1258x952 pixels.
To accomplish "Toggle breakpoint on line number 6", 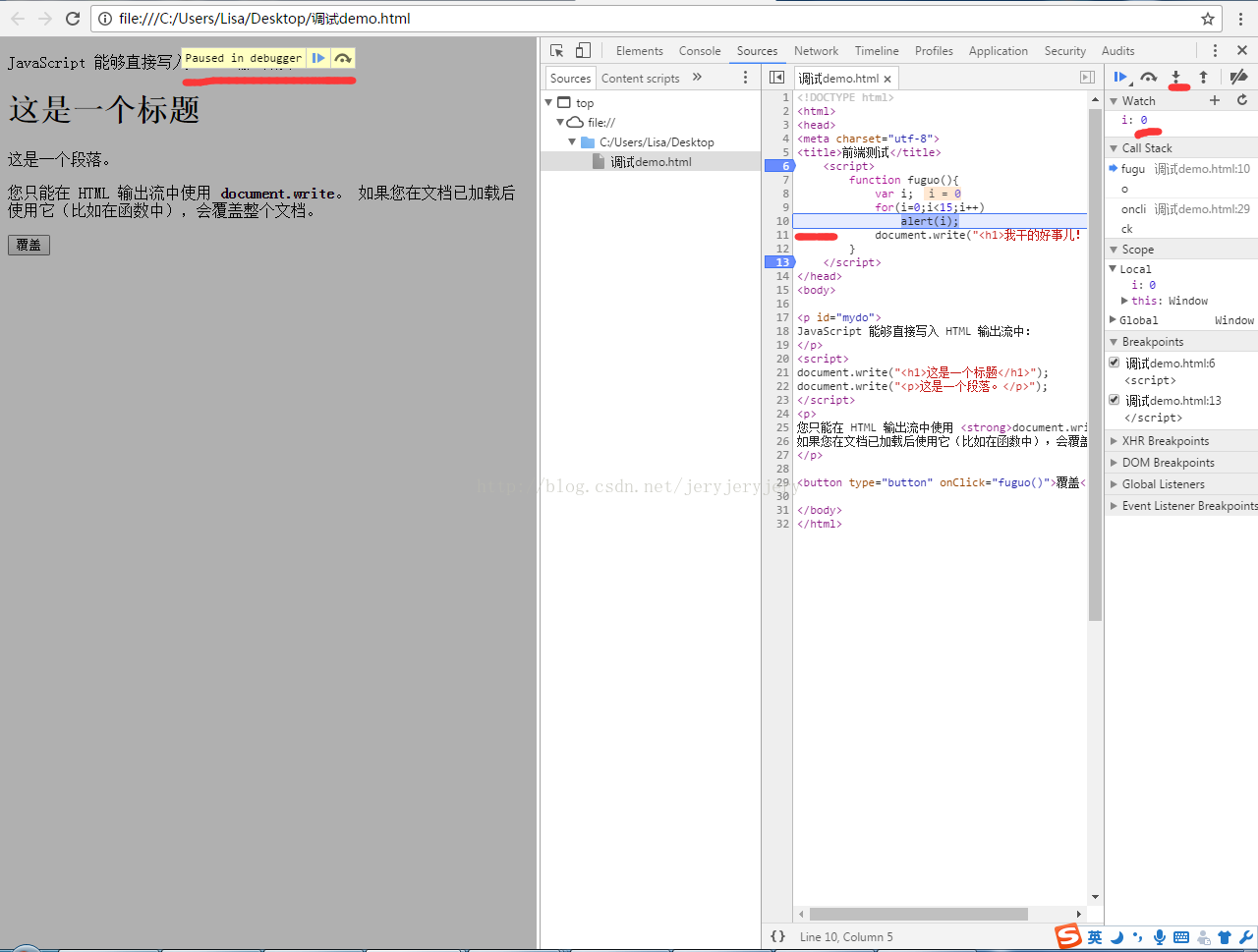I will (779, 166).
